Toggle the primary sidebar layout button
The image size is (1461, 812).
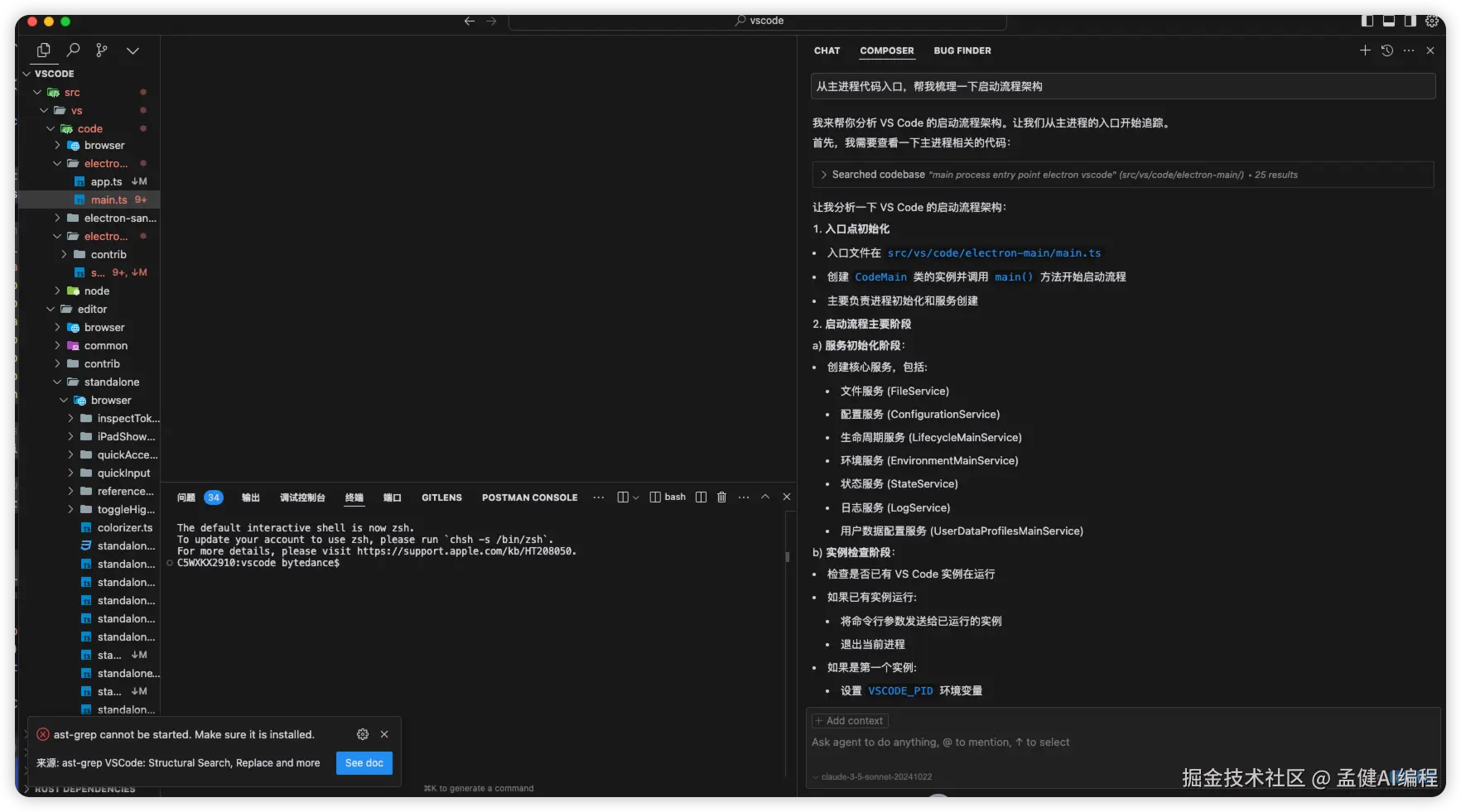tap(1367, 21)
